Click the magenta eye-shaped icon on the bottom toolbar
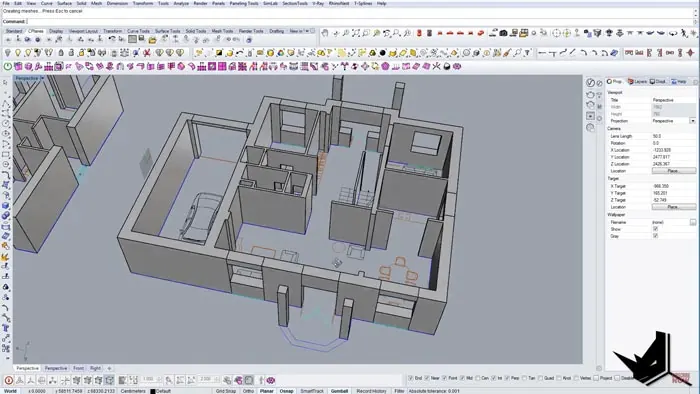Viewport: 700px width, 394px height. (271, 380)
